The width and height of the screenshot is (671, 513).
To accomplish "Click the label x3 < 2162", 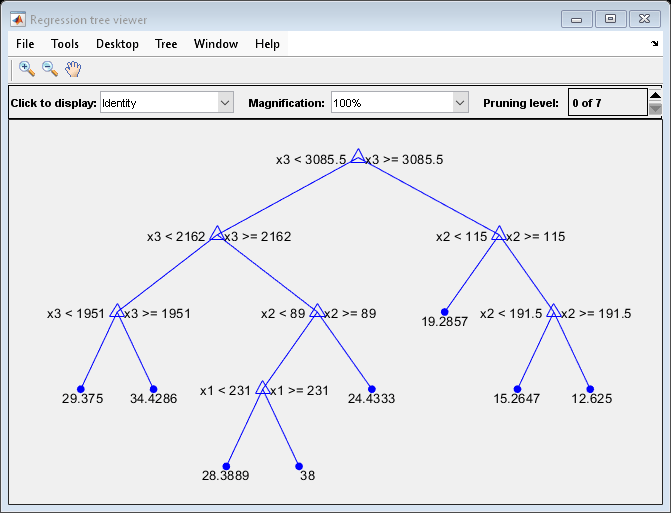I will pos(176,237).
